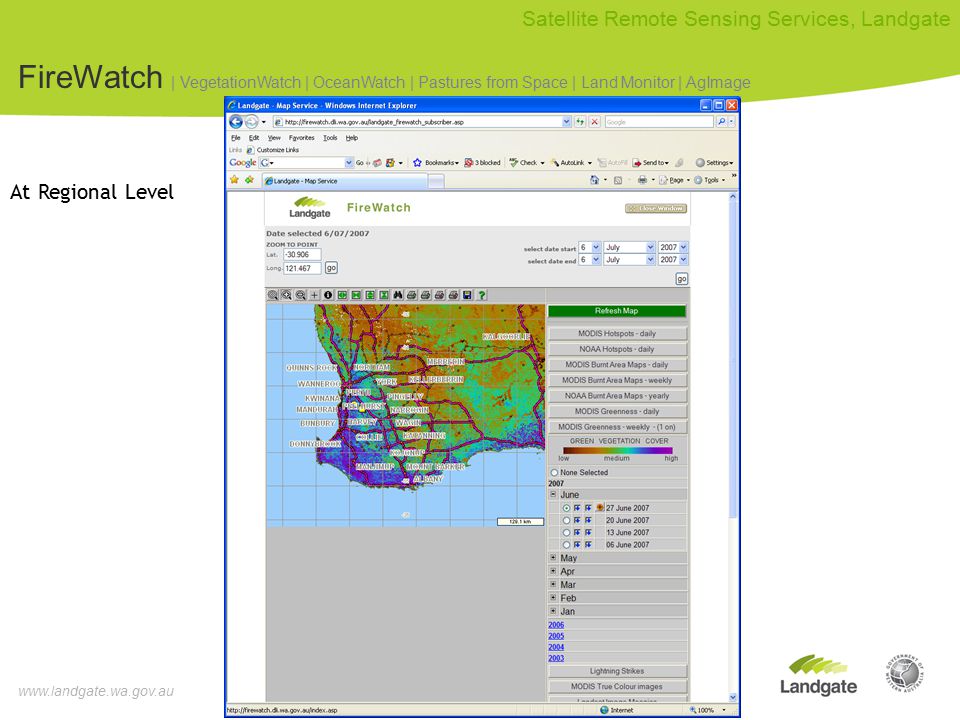This screenshot has width=960, height=720.
Task: Go back with the browser Back arrow
Action: click(236, 122)
